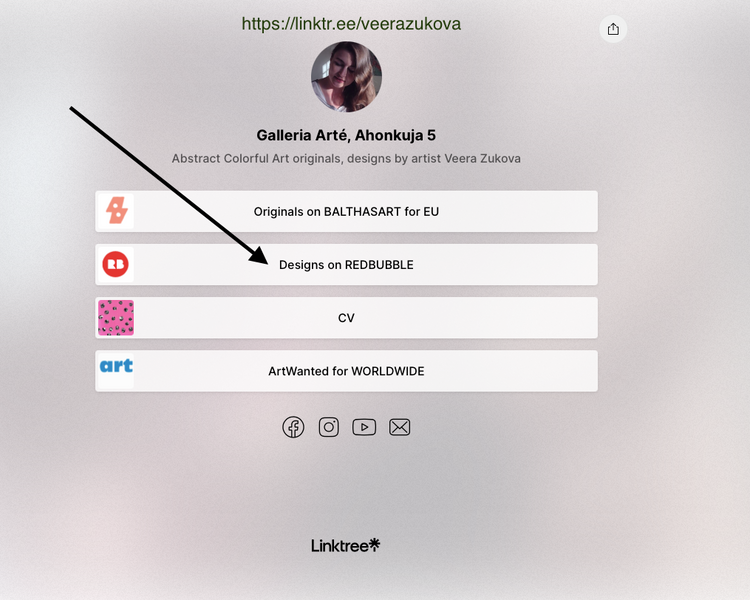Viewport: 750px width, 600px height.
Task: Open the Instagram social icon
Action: point(329,427)
